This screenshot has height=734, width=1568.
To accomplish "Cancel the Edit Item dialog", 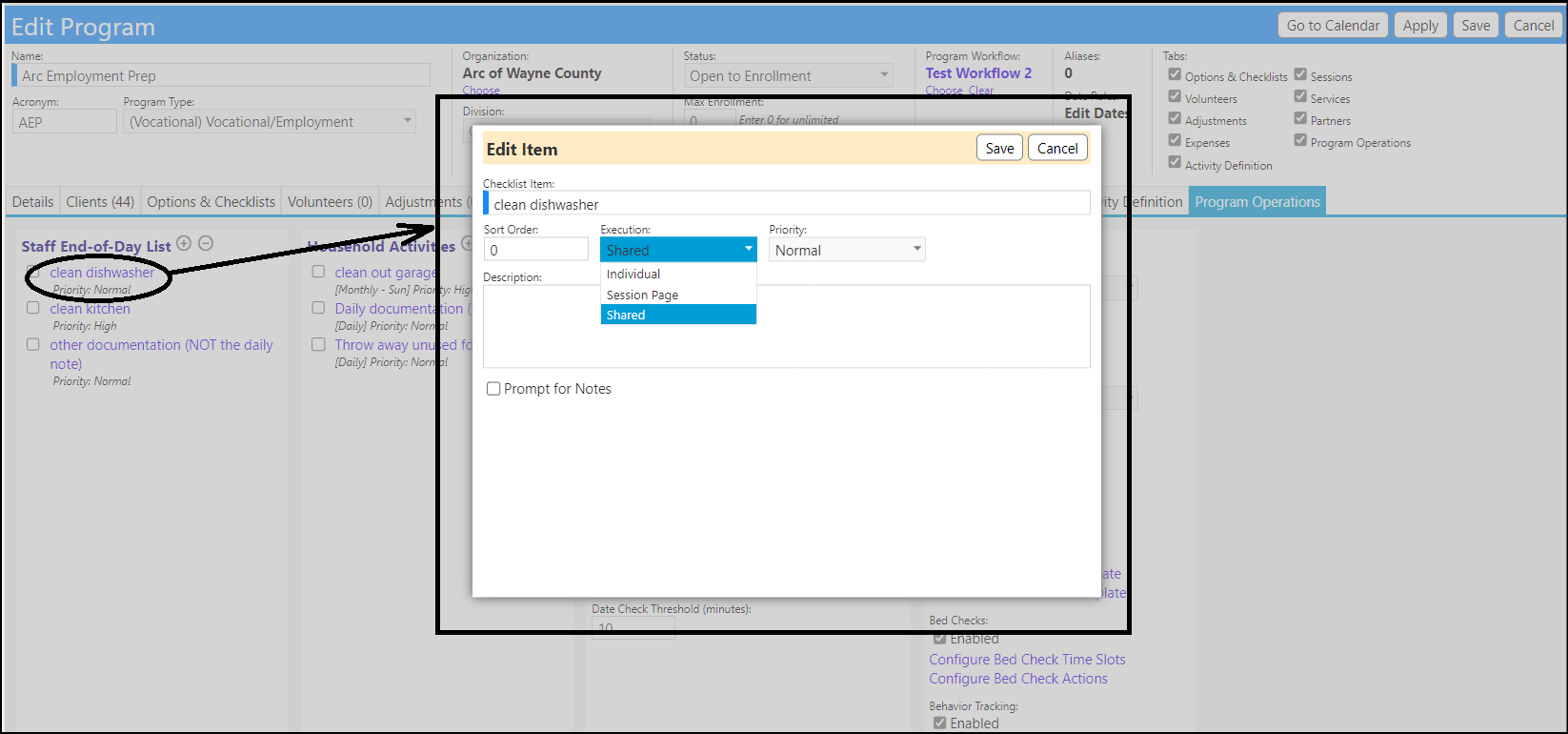I will click(1057, 148).
